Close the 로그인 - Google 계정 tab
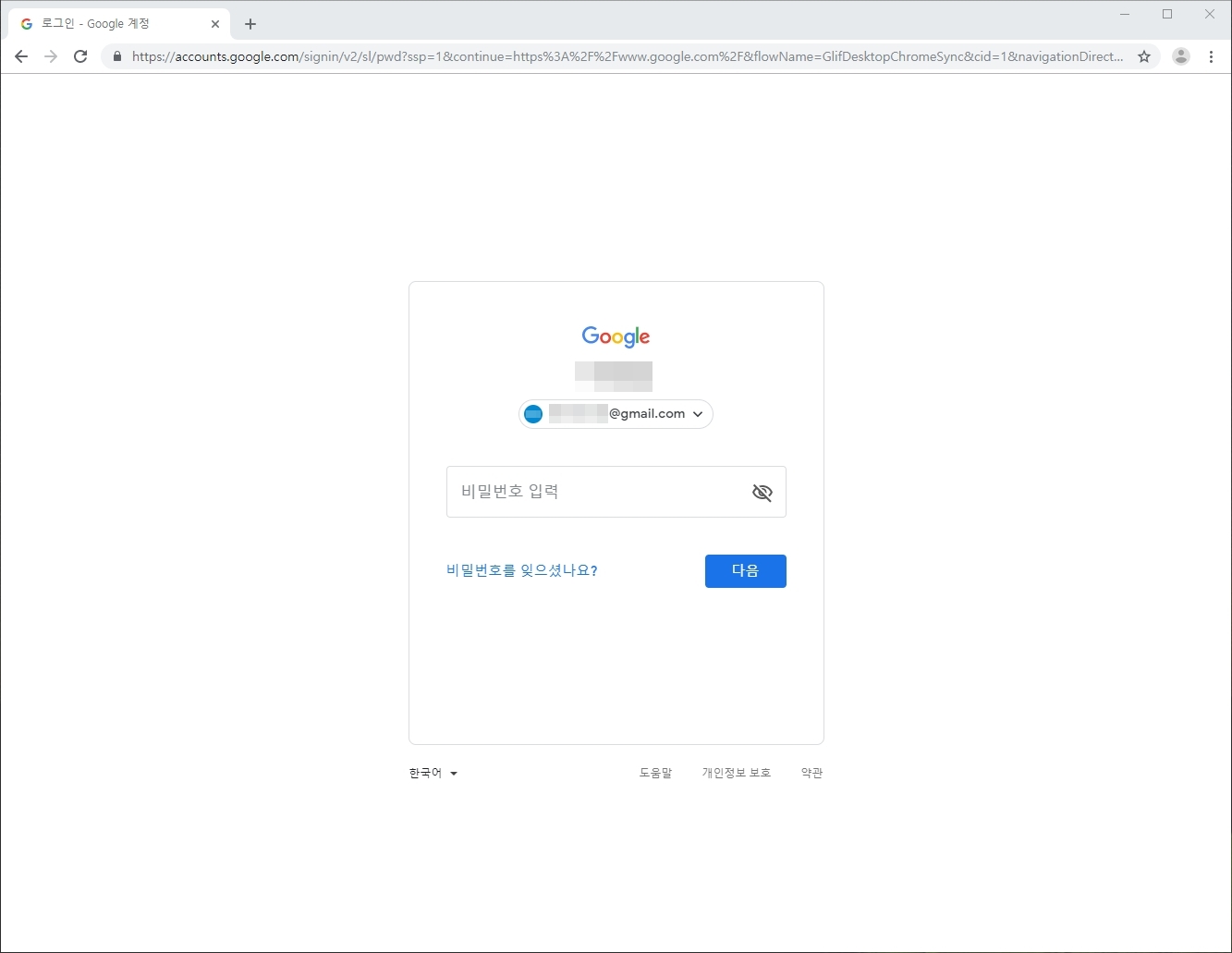Viewport: 1232px width, 953px height. [215, 24]
